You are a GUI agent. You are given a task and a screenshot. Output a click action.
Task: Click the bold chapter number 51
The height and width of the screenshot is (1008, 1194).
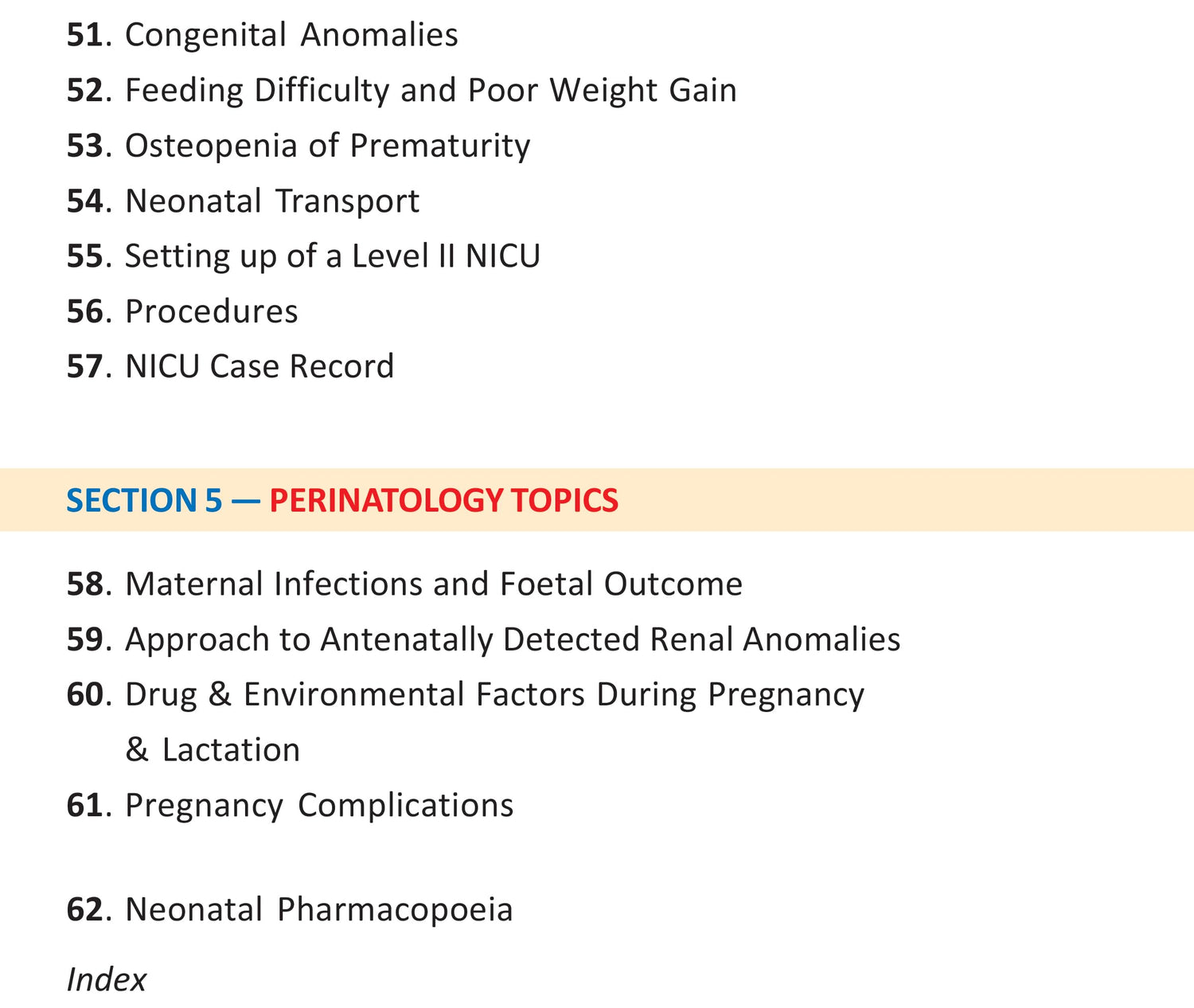point(84,35)
